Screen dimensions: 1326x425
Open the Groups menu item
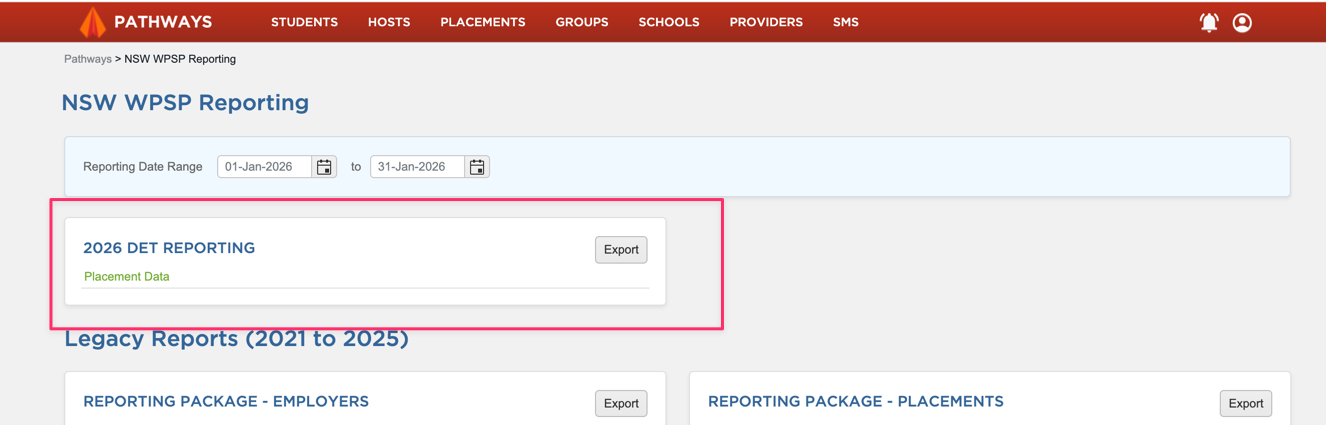582,22
